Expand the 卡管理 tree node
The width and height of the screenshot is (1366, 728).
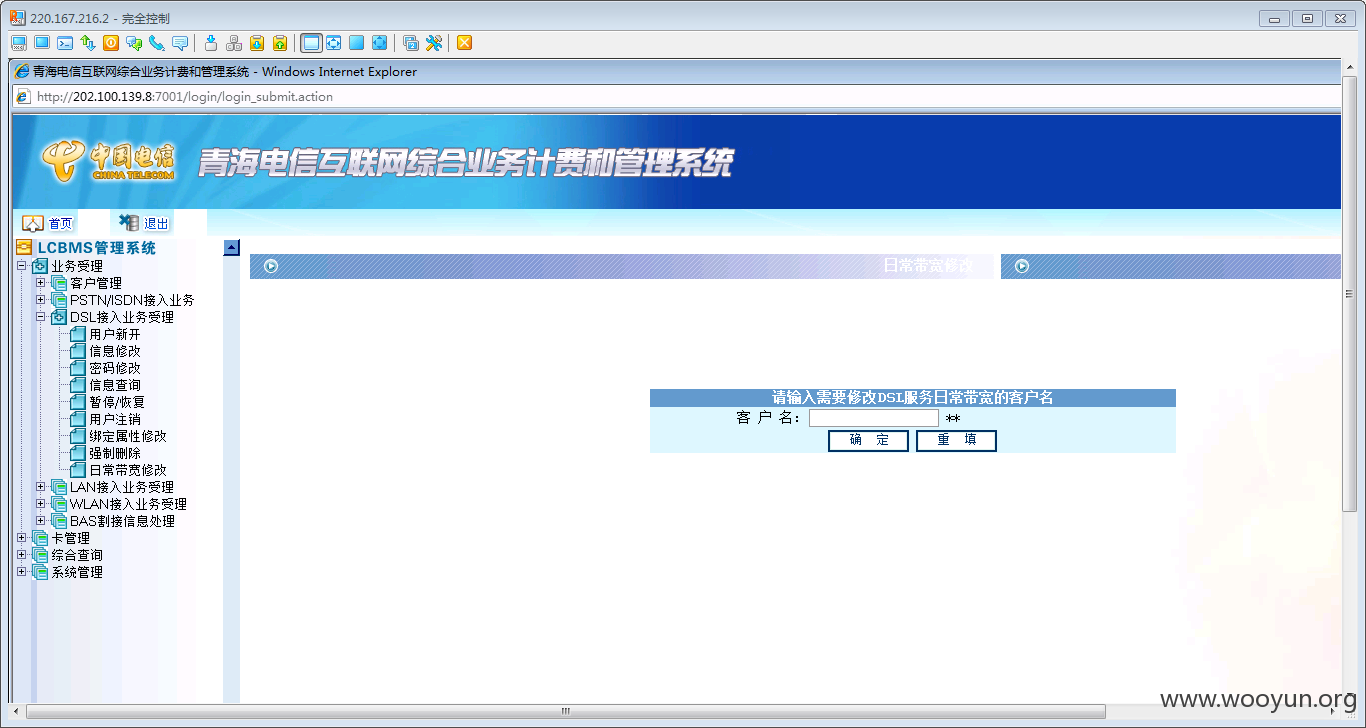click(21, 538)
